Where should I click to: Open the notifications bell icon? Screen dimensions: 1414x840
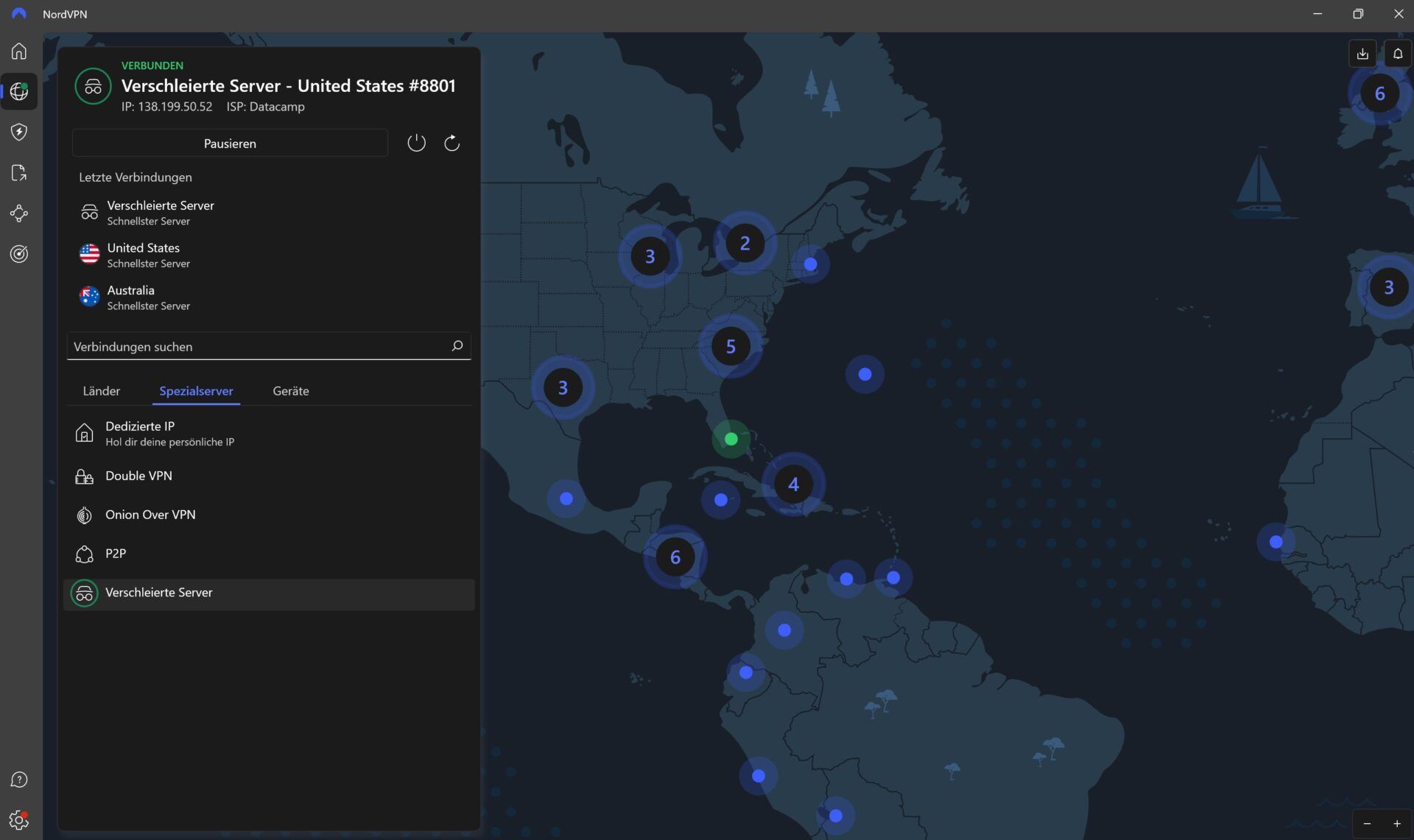(1398, 54)
